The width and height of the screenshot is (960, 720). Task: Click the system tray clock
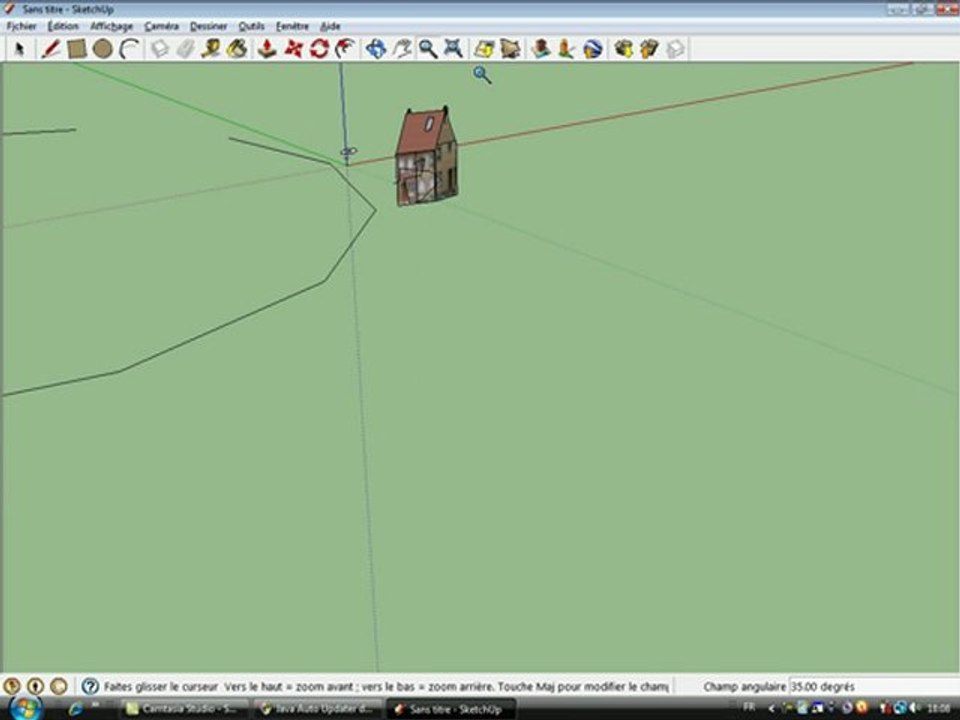(939, 708)
